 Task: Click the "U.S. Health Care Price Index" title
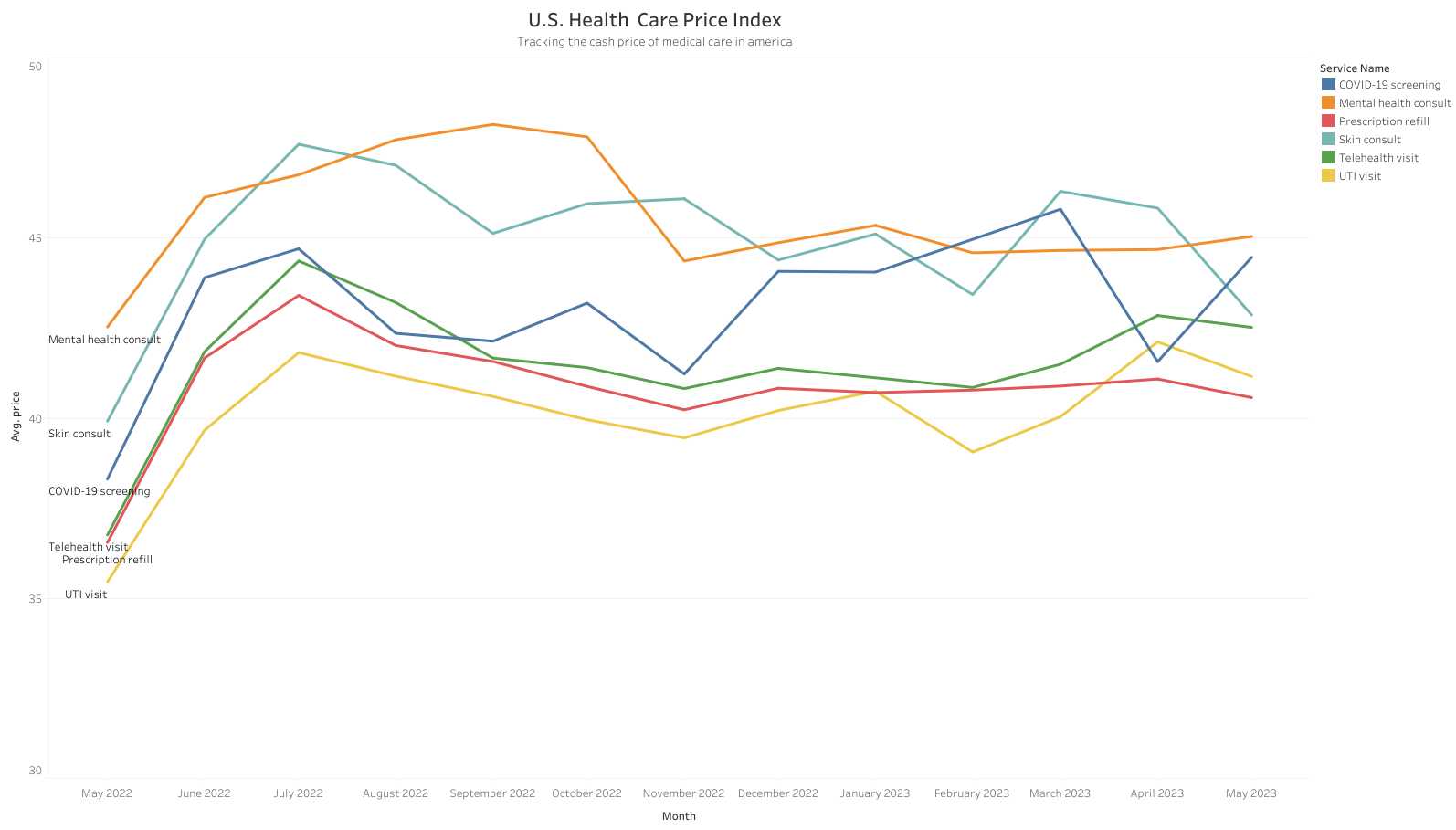click(x=654, y=20)
